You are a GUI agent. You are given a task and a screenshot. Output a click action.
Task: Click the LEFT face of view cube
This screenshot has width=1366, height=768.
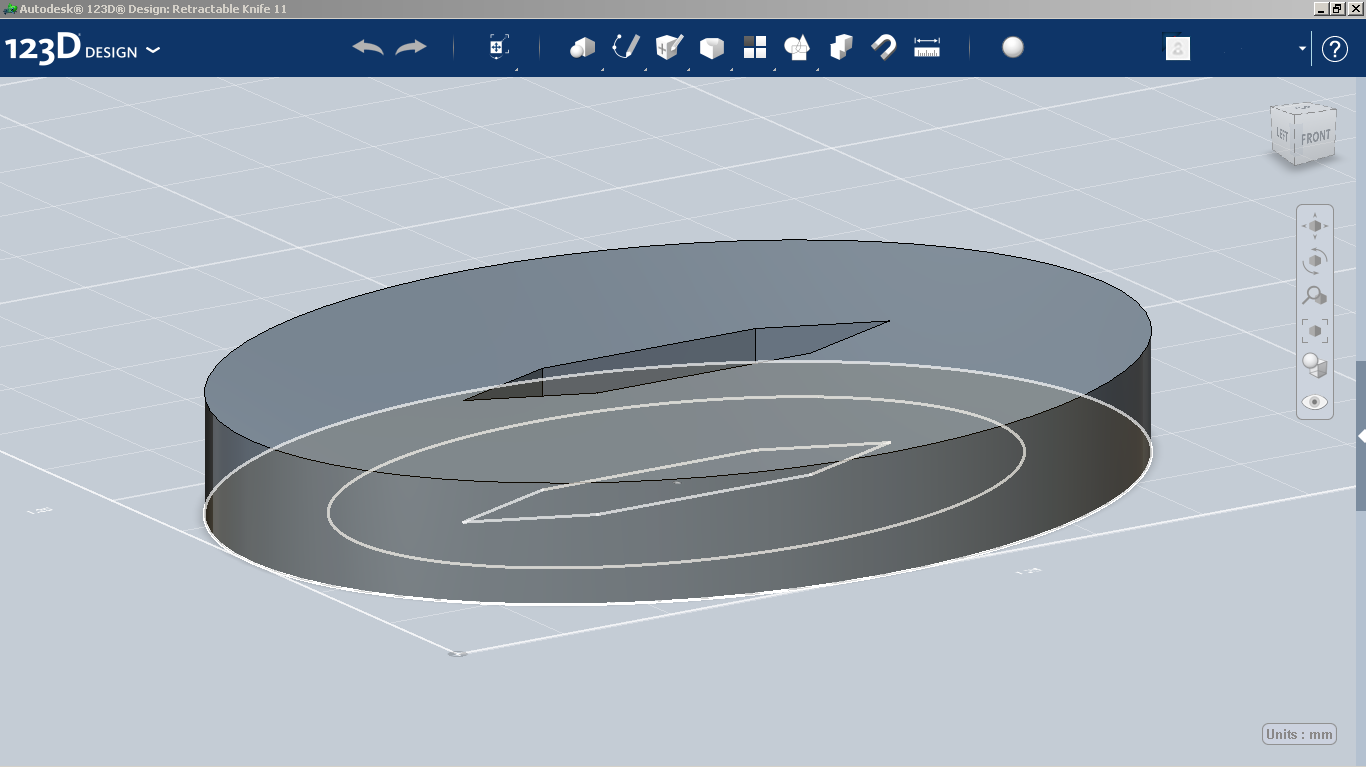tap(1283, 132)
